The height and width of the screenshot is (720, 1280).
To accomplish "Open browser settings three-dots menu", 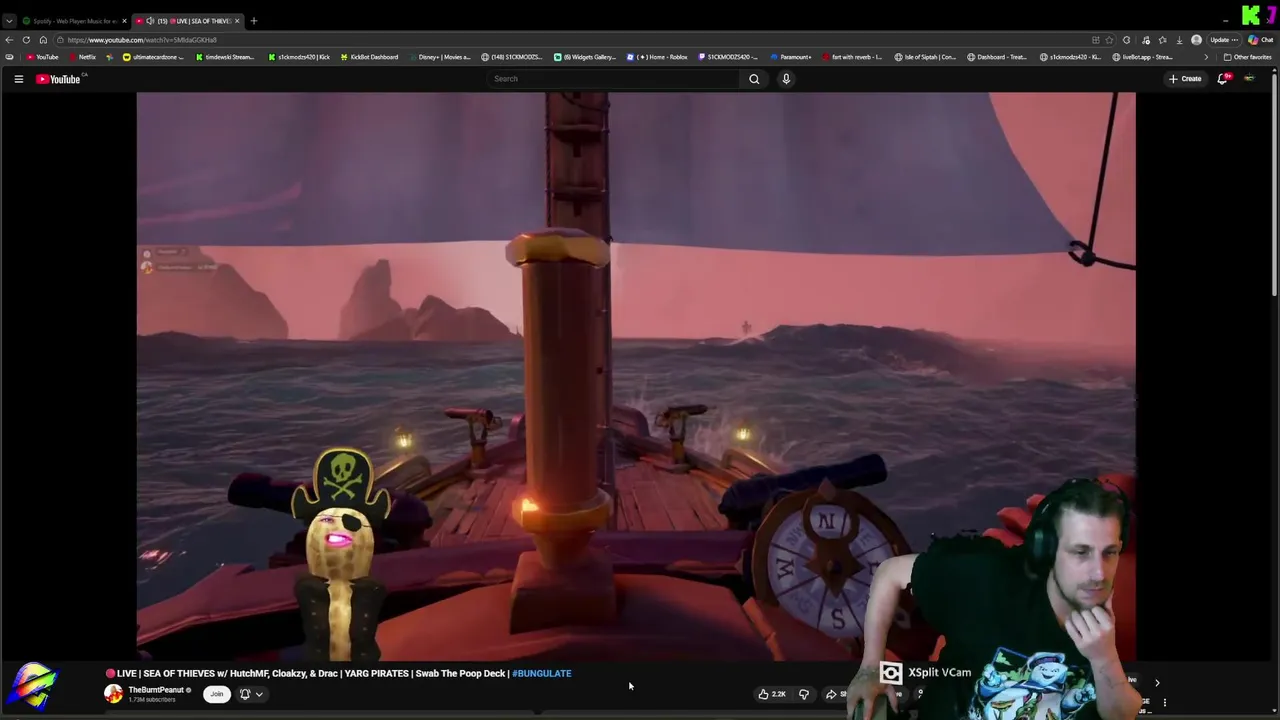I will (x=1235, y=40).
